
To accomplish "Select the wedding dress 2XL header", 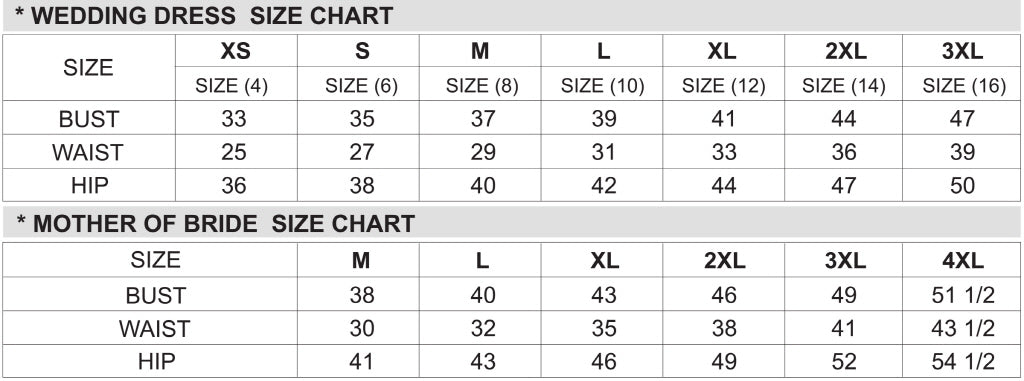I will tap(846, 52).
